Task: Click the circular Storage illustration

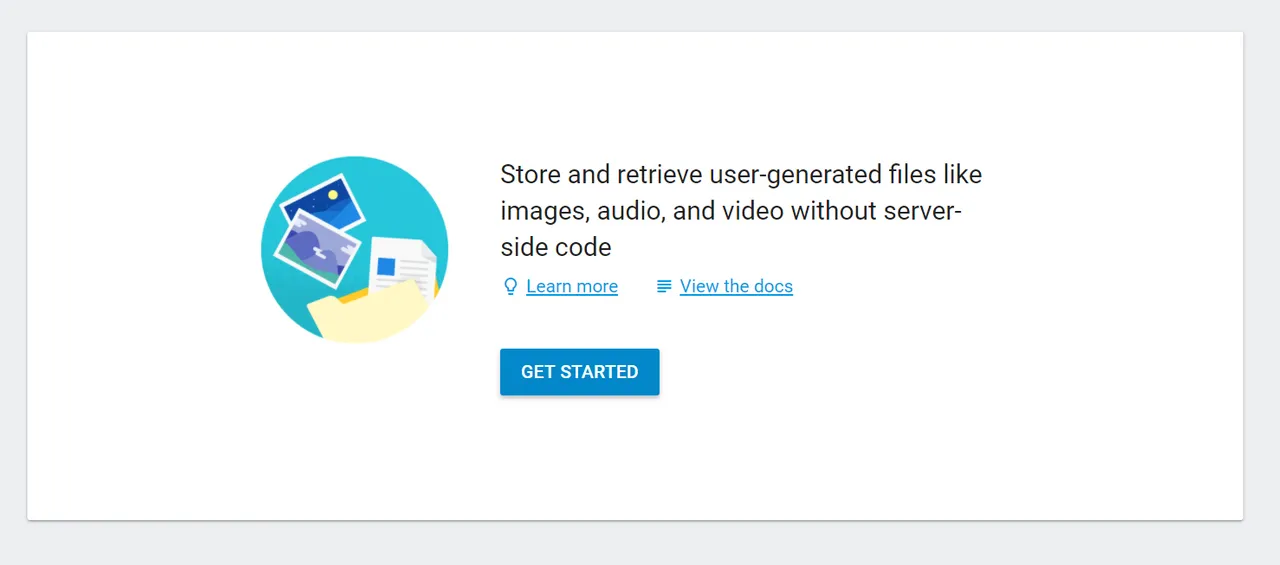Action: (354, 250)
